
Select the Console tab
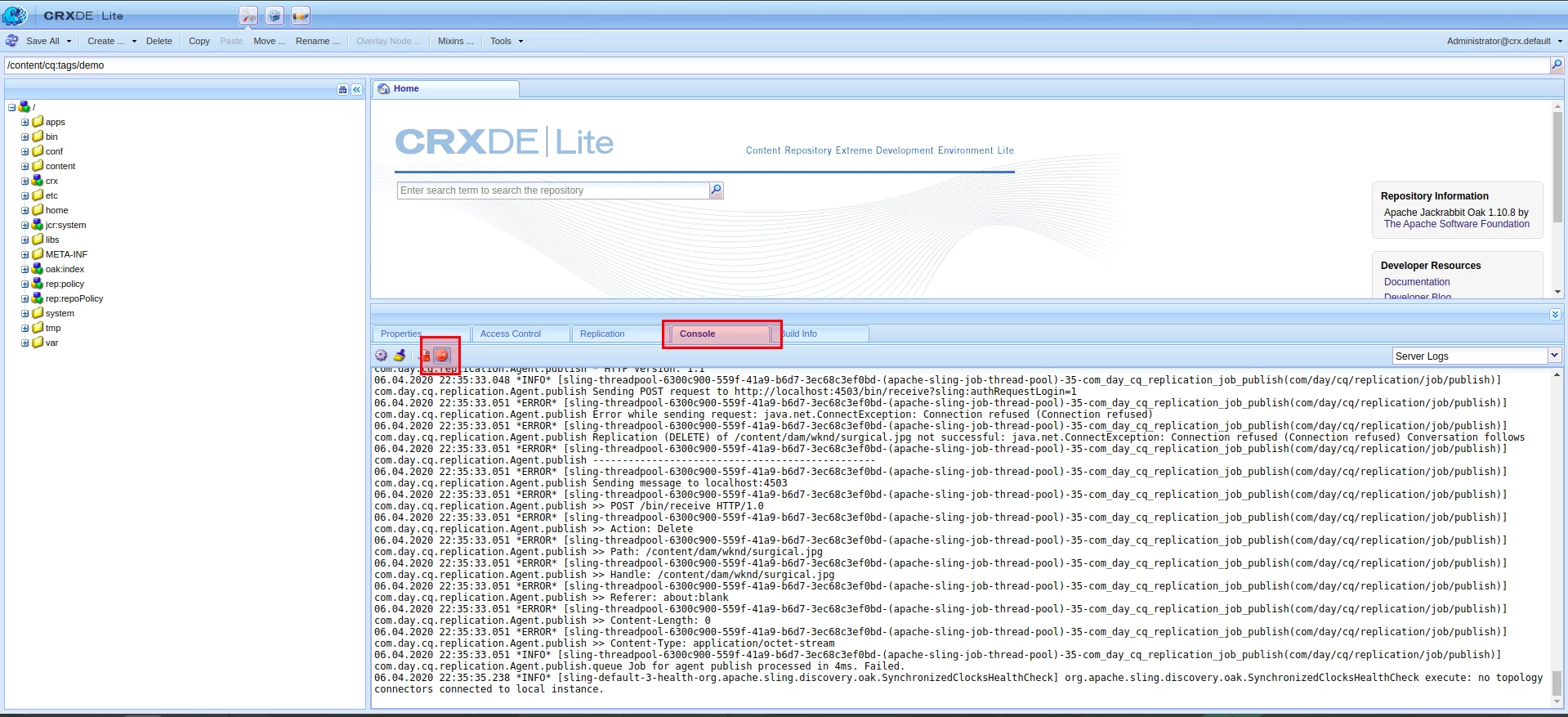pyautogui.click(x=721, y=334)
